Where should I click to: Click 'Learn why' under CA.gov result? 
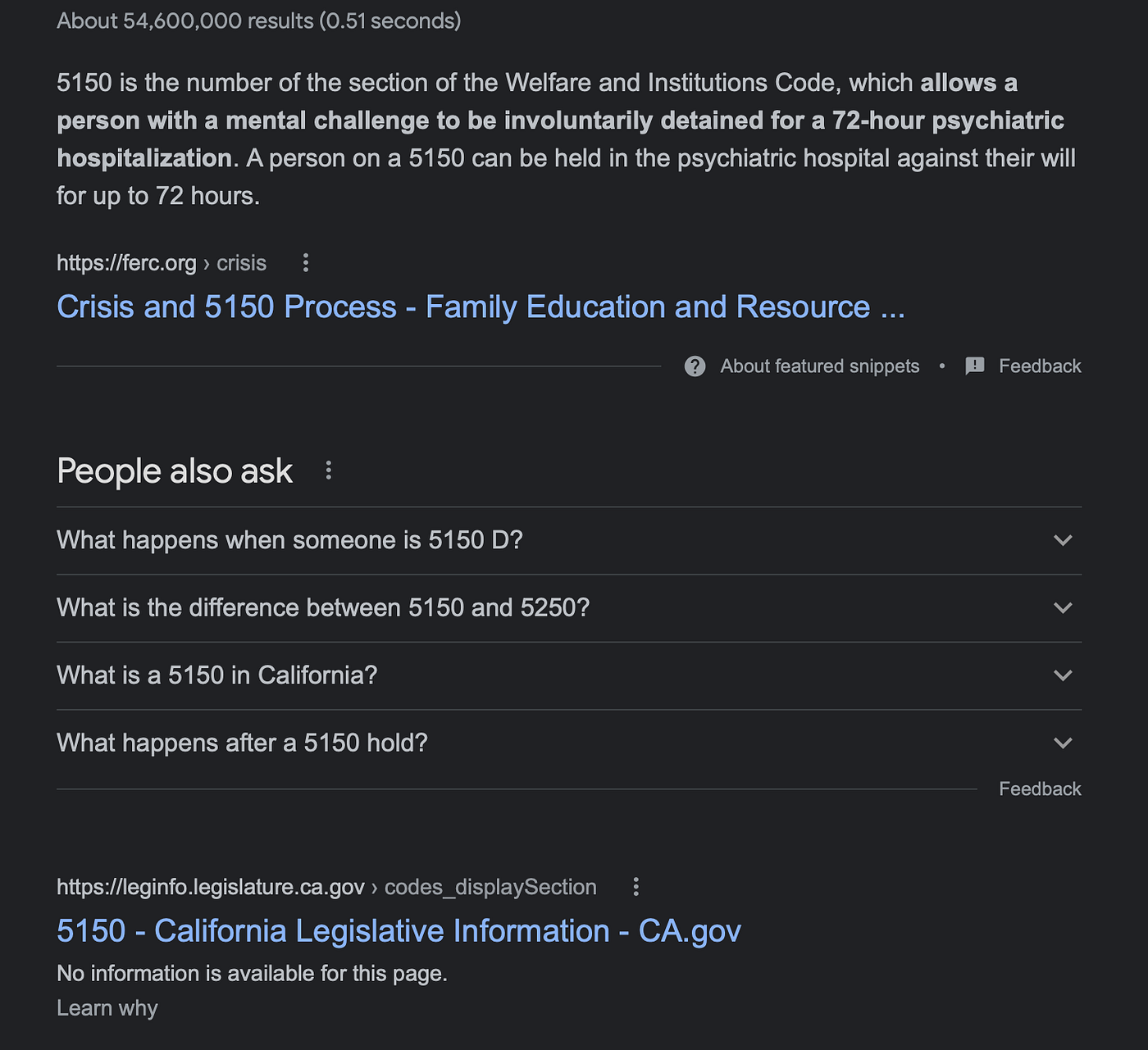coord(107,1008)
